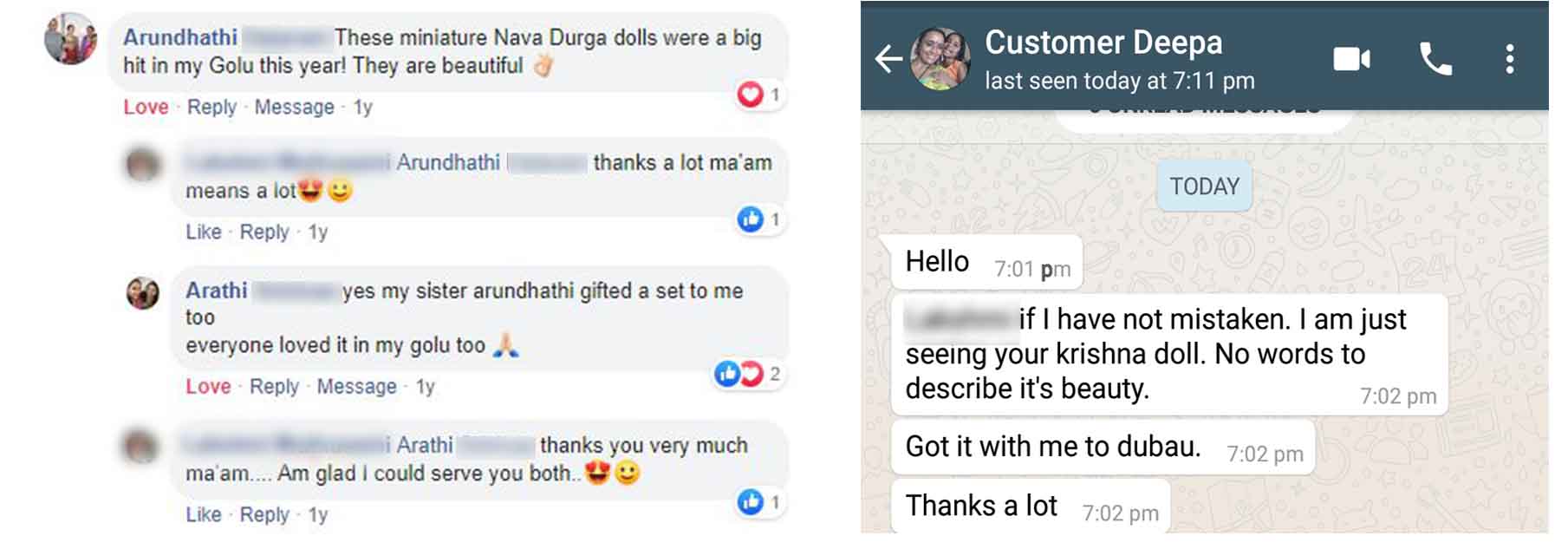This screenshot has width=1568, height=549.
Task: Go back using the arrow in chat header
Action: tap(889, 59)
